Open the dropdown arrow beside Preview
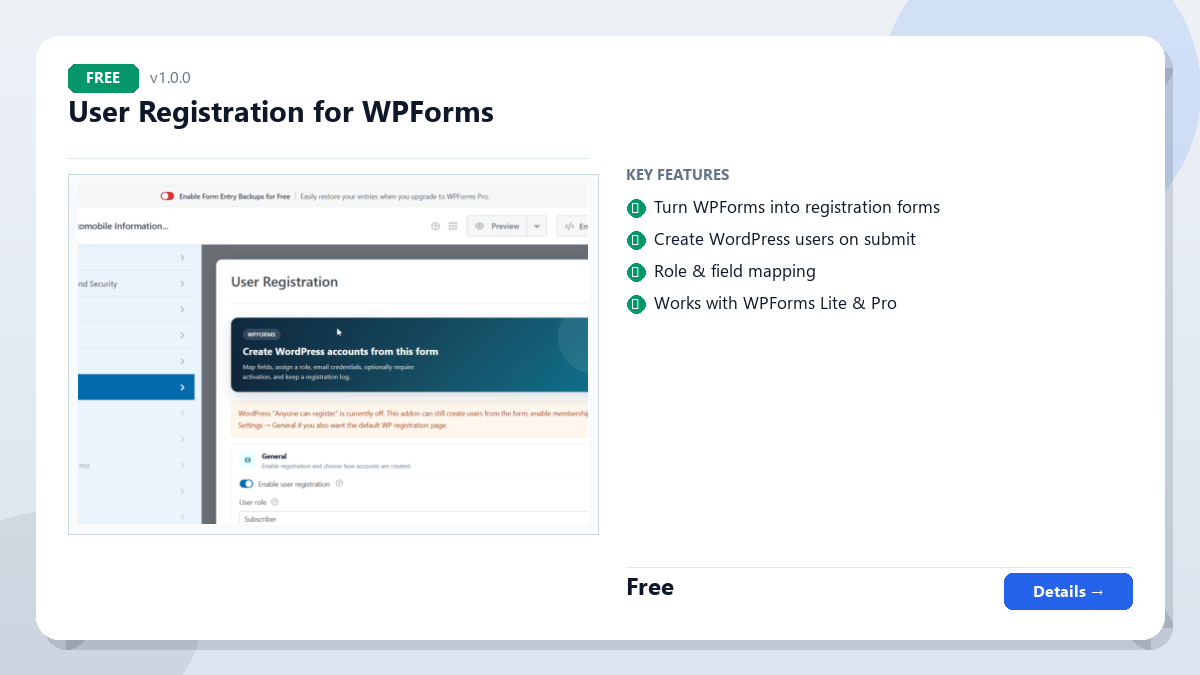Viewport: 1200px width, 675px height. coord(537,226)
